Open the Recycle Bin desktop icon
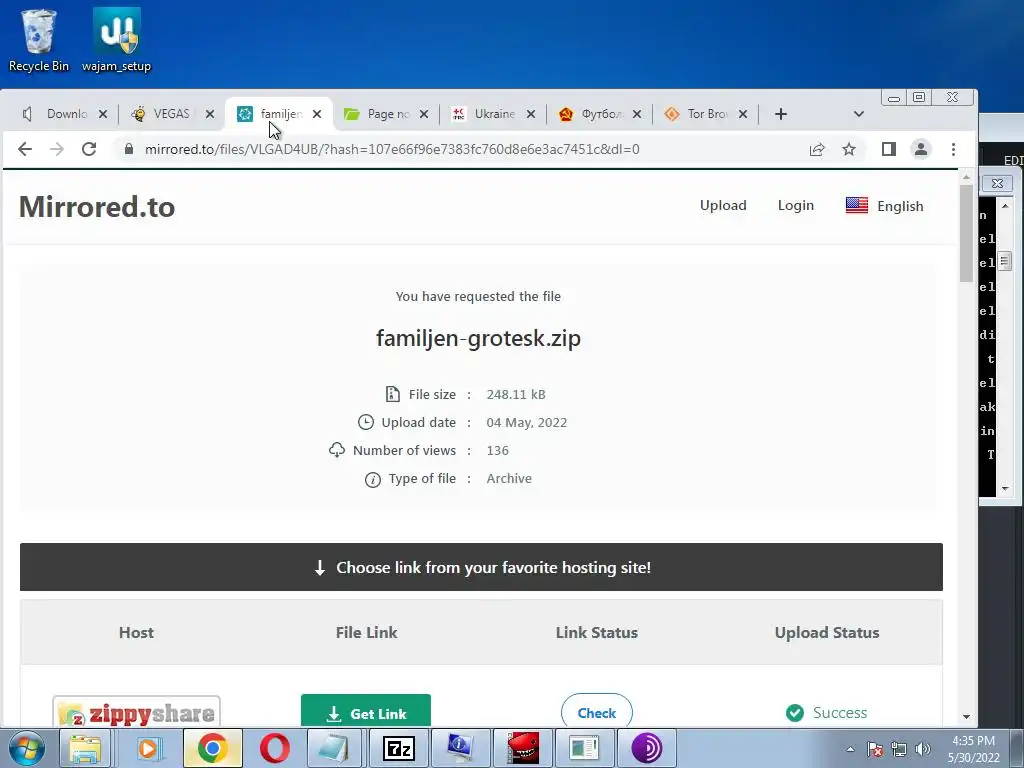The width and height of the screenshot is (1024, 768). (39, 39)
